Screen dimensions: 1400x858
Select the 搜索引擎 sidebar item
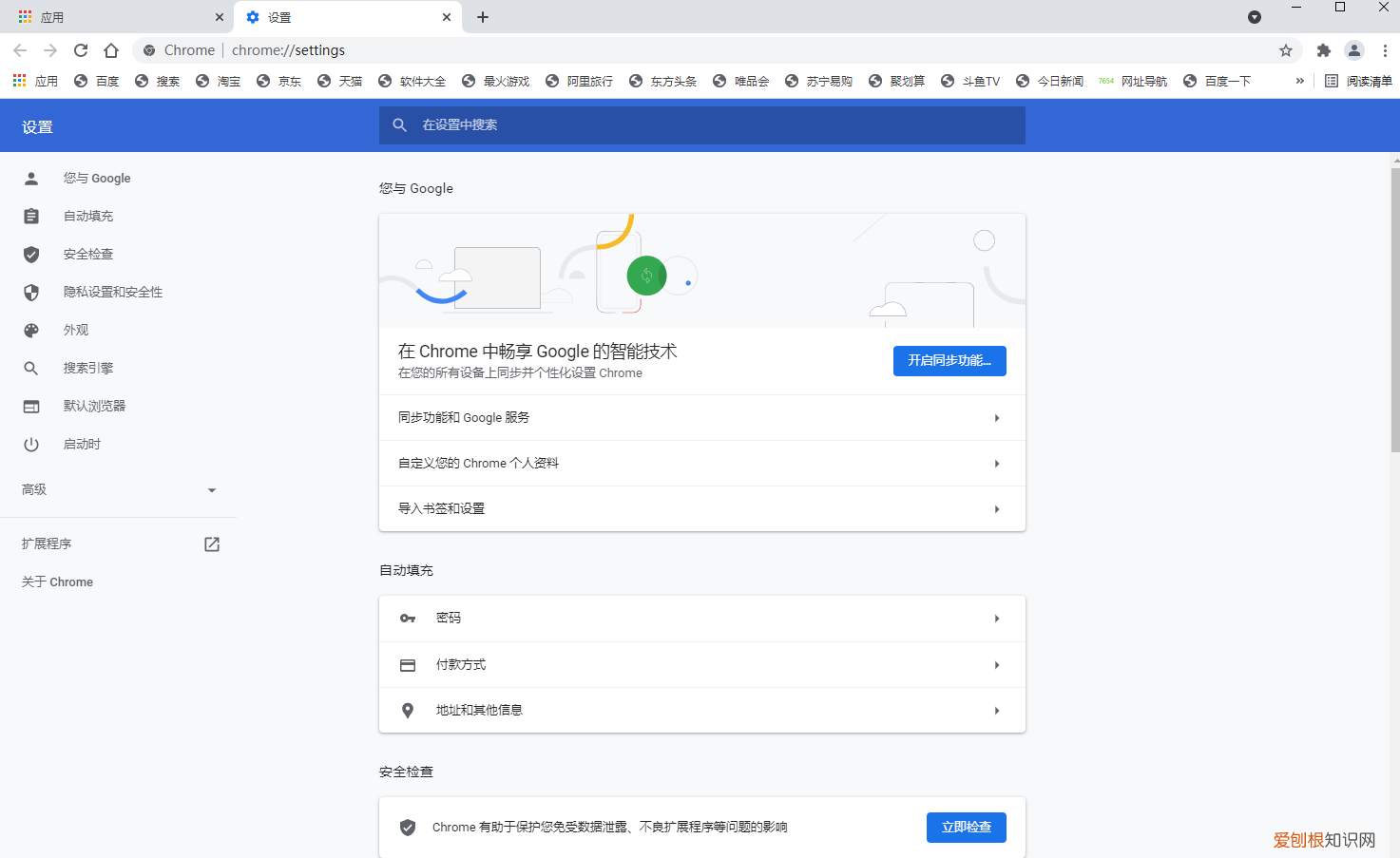[x=31, y=368]
